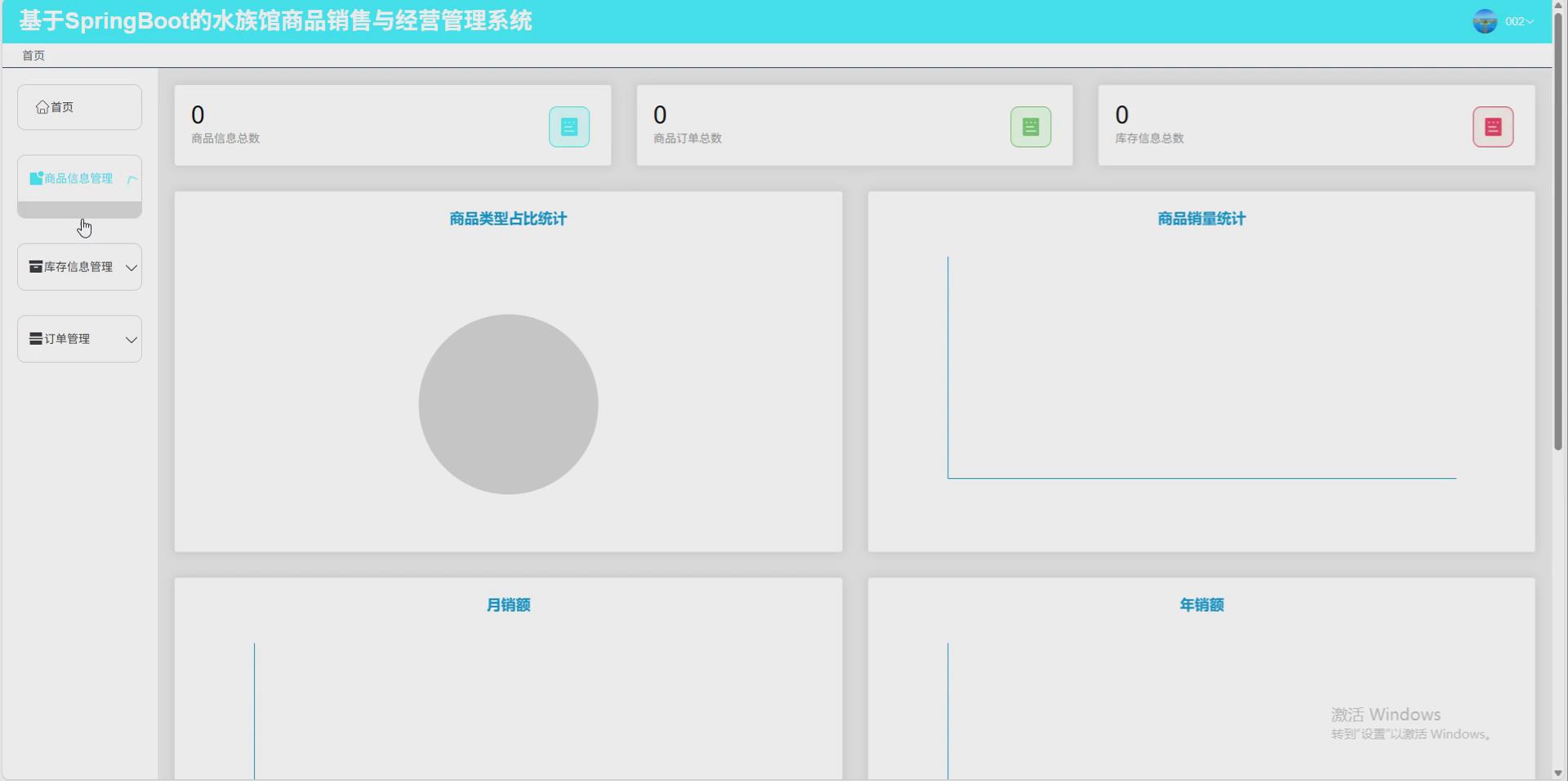Click the 商品类型占比统计 chart title
This screenshot has height=781, width=1568.
coord(508,218)
